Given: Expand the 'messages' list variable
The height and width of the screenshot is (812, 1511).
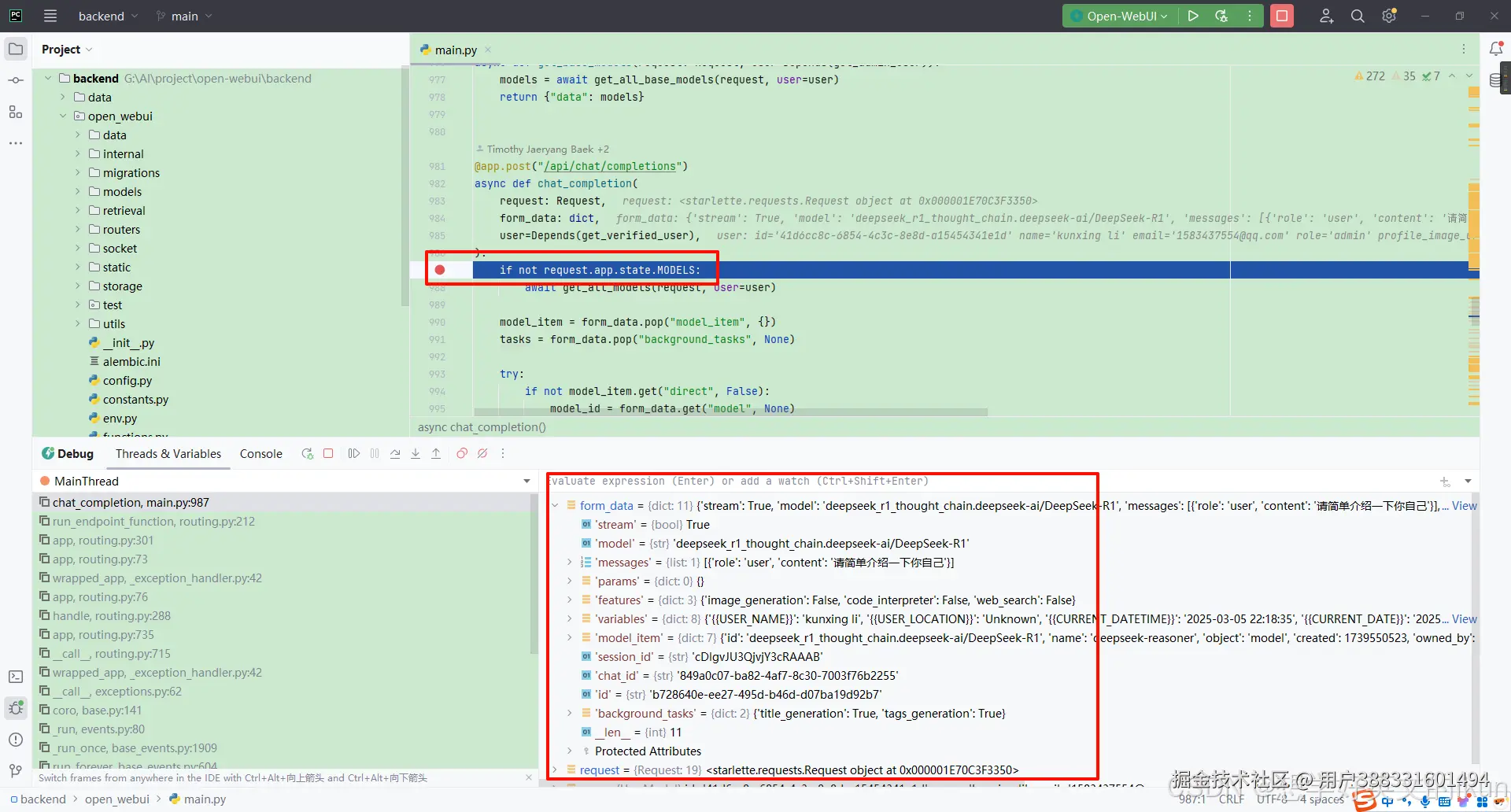Looking at the screenshot, I should click(570, 563).
